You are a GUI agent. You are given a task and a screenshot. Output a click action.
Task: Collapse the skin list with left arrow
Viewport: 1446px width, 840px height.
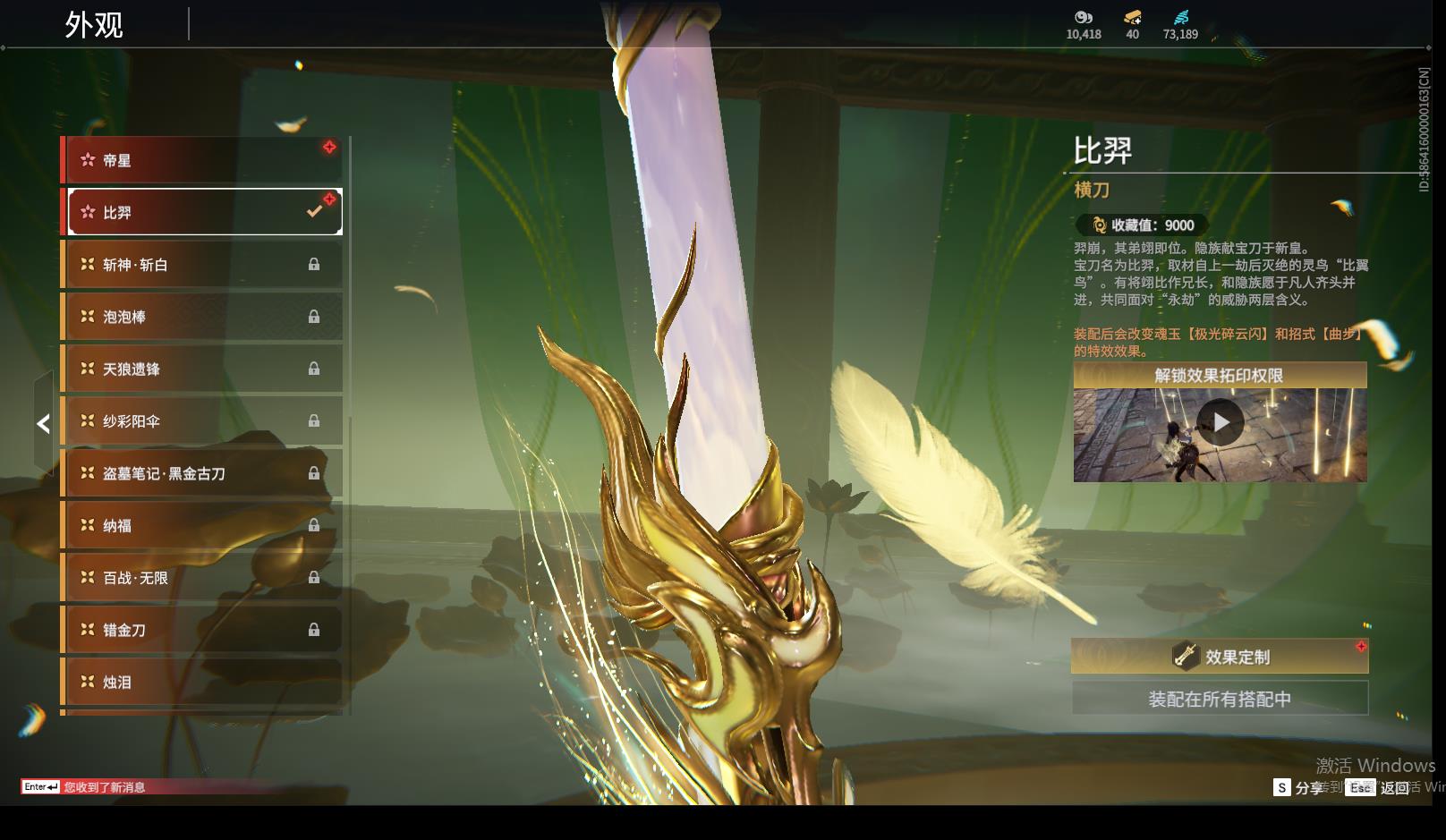point(43,423)
